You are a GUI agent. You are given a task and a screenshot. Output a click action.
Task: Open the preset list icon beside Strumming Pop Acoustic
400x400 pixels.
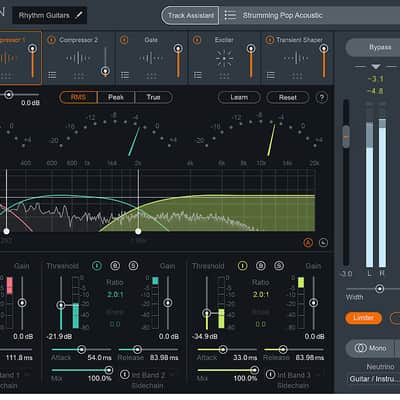coord(230,15)
